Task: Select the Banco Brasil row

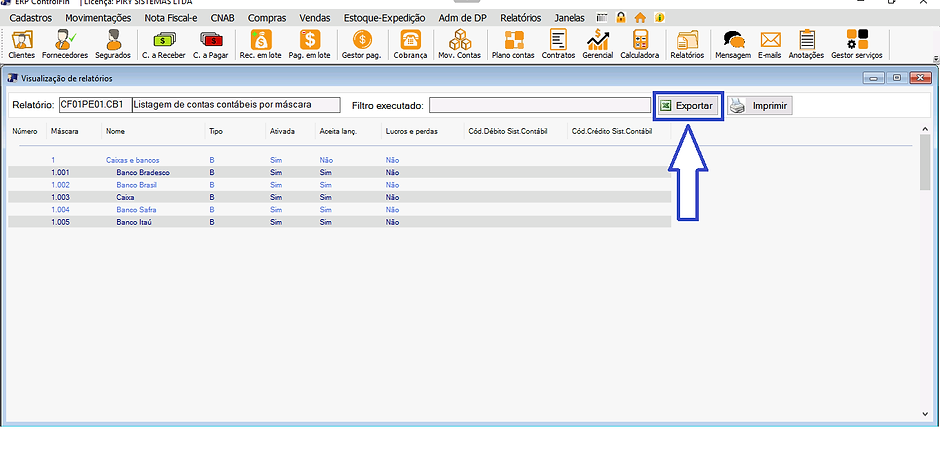Action: click(x=339, y=185)
